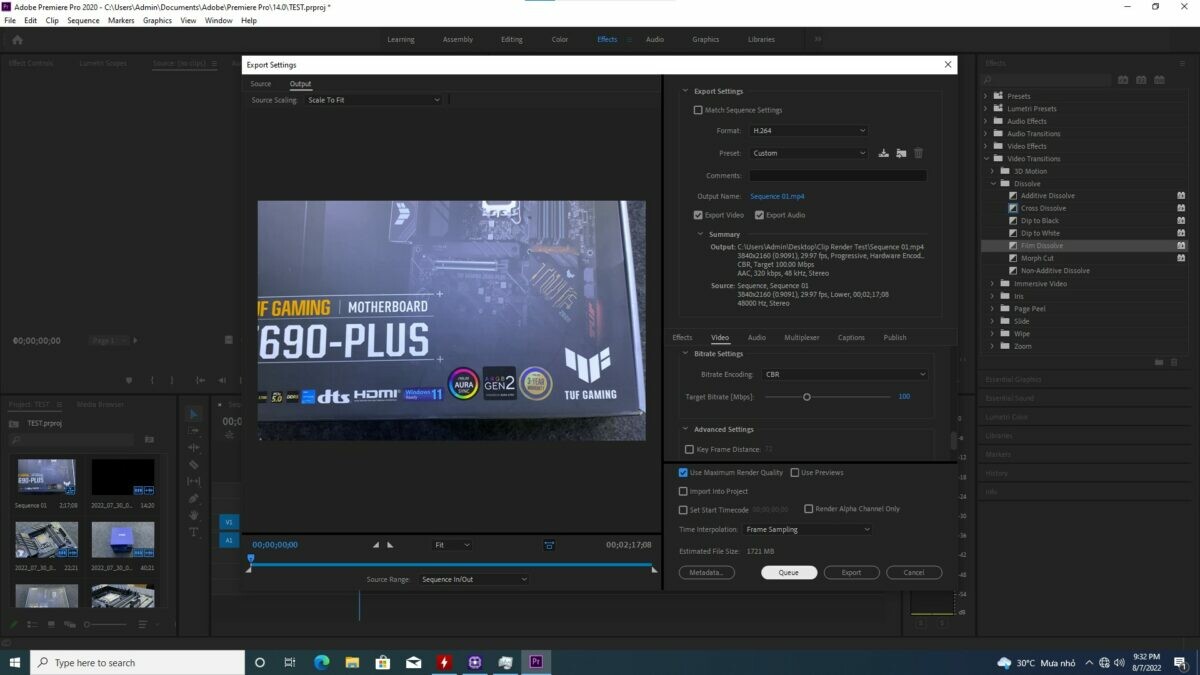The height and width of the screenshot is (675, 1200).
Task: Open Cortana circle on the taskbar
Action: [x=260, y=662]
